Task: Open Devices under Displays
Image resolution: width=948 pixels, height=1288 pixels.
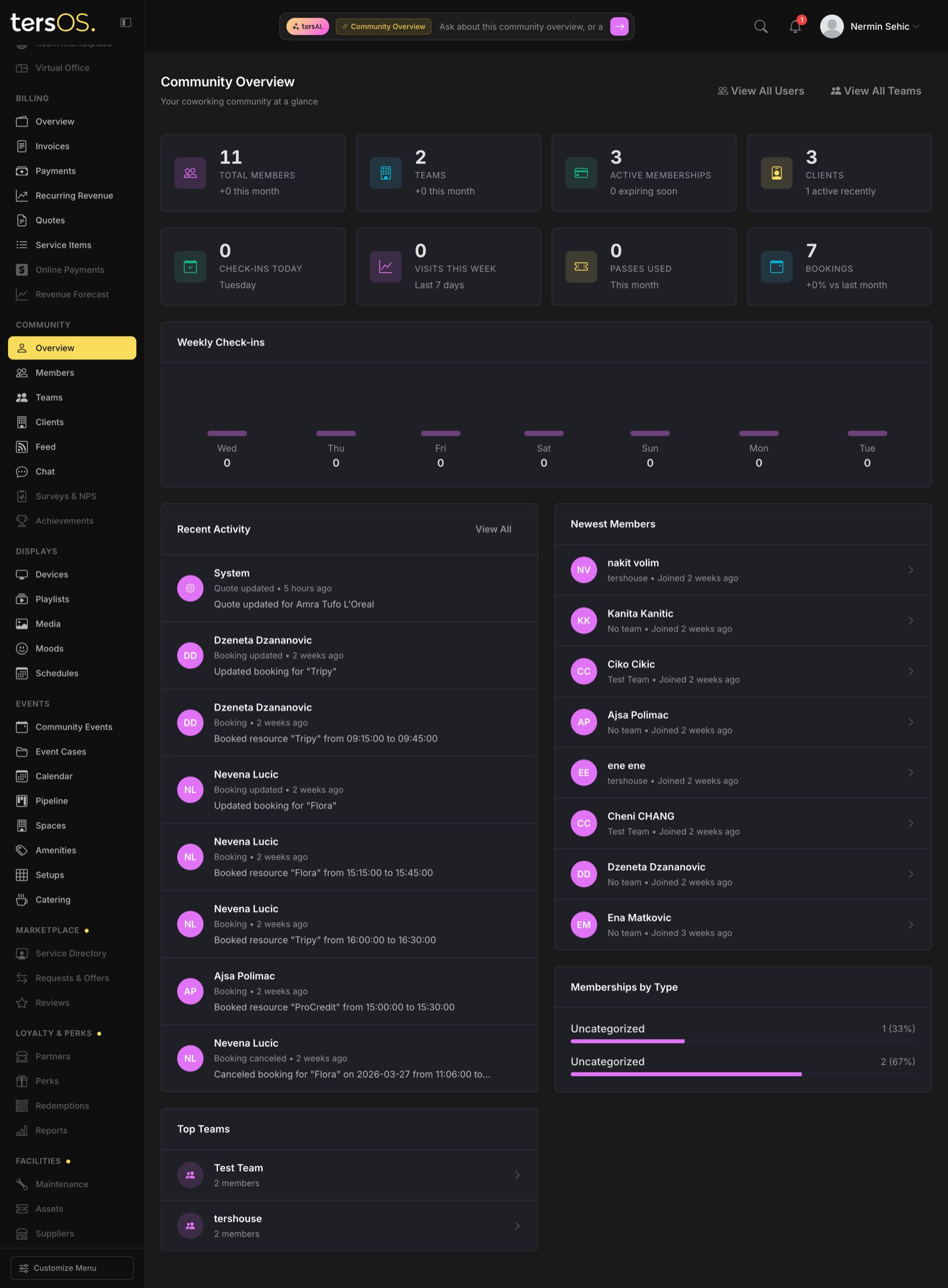Action: coord(22,574)
